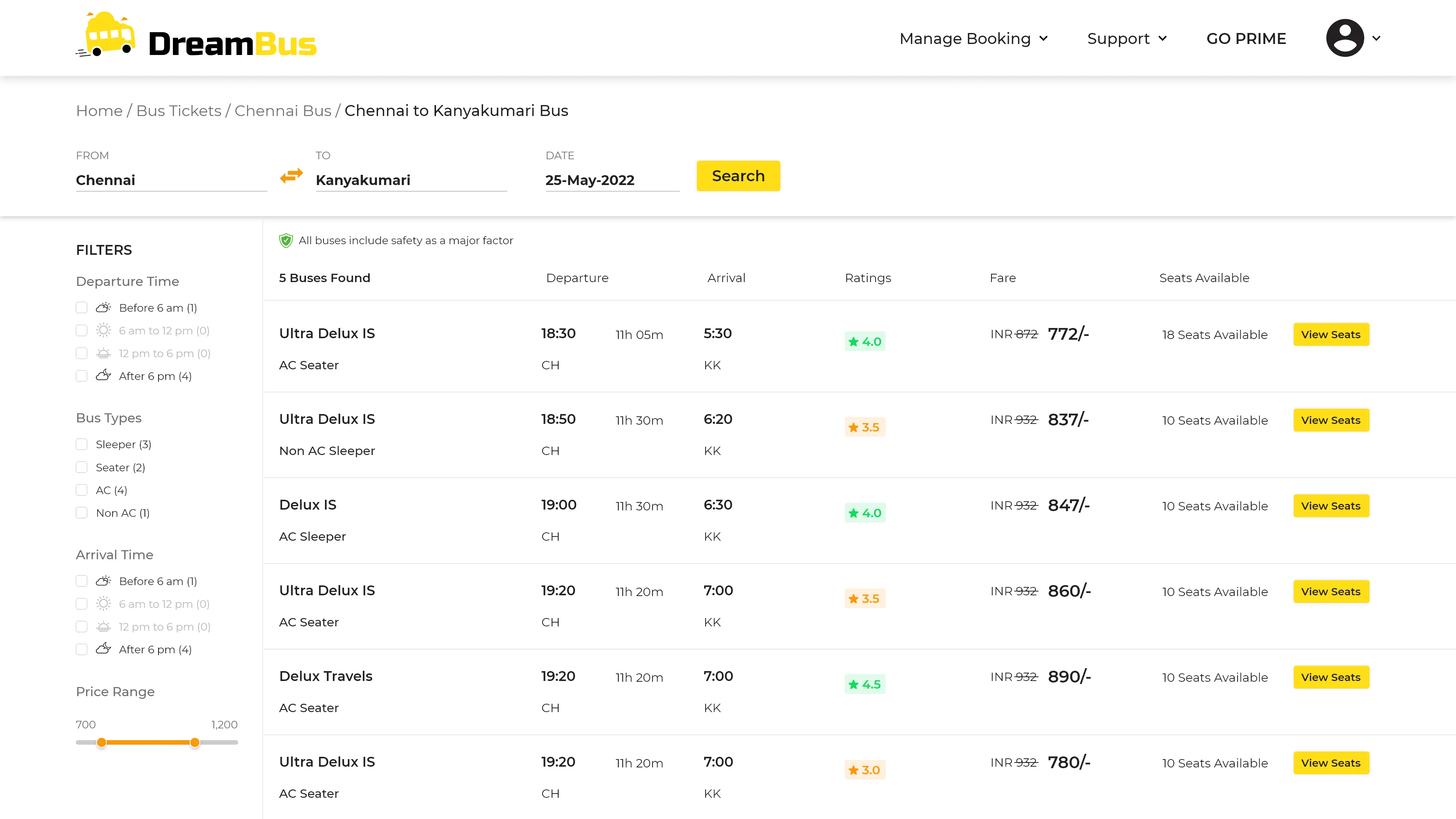Open the Support dropdown menu
Image resolution: width=1456 pixels, height=819 pixels.
tap(1127, 38)
